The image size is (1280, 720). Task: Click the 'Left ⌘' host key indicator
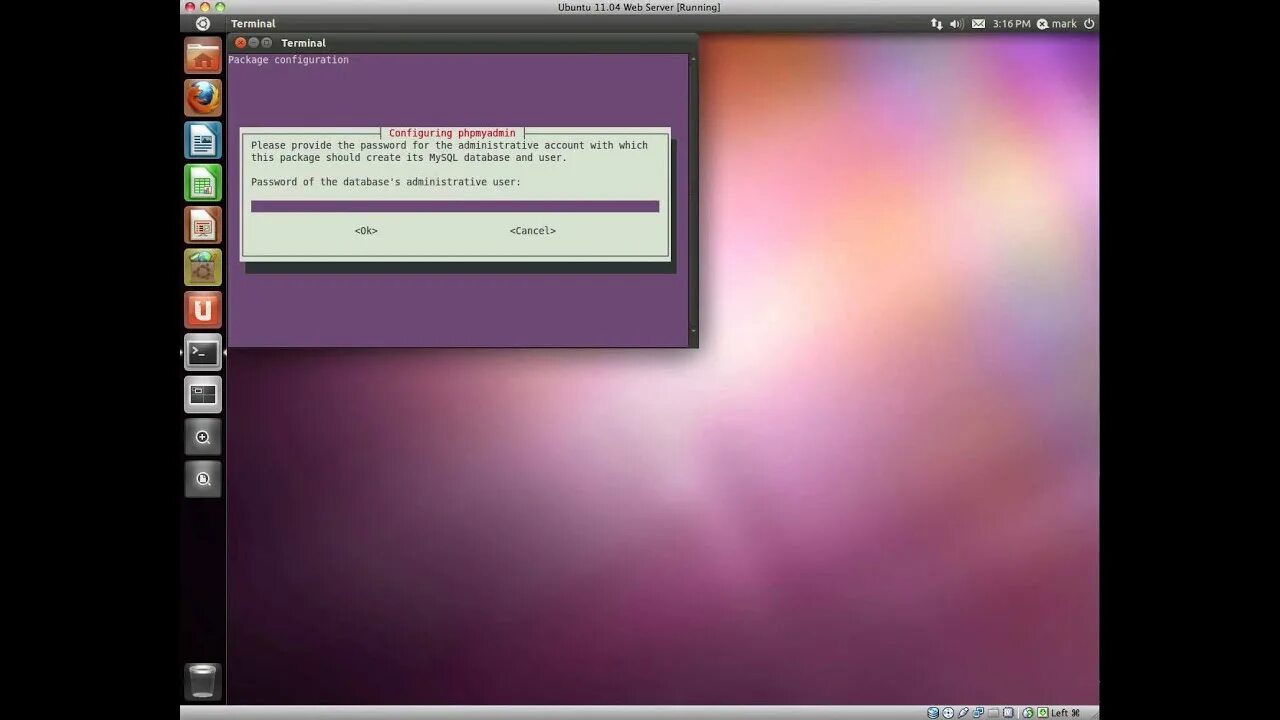pos(1065,713)
